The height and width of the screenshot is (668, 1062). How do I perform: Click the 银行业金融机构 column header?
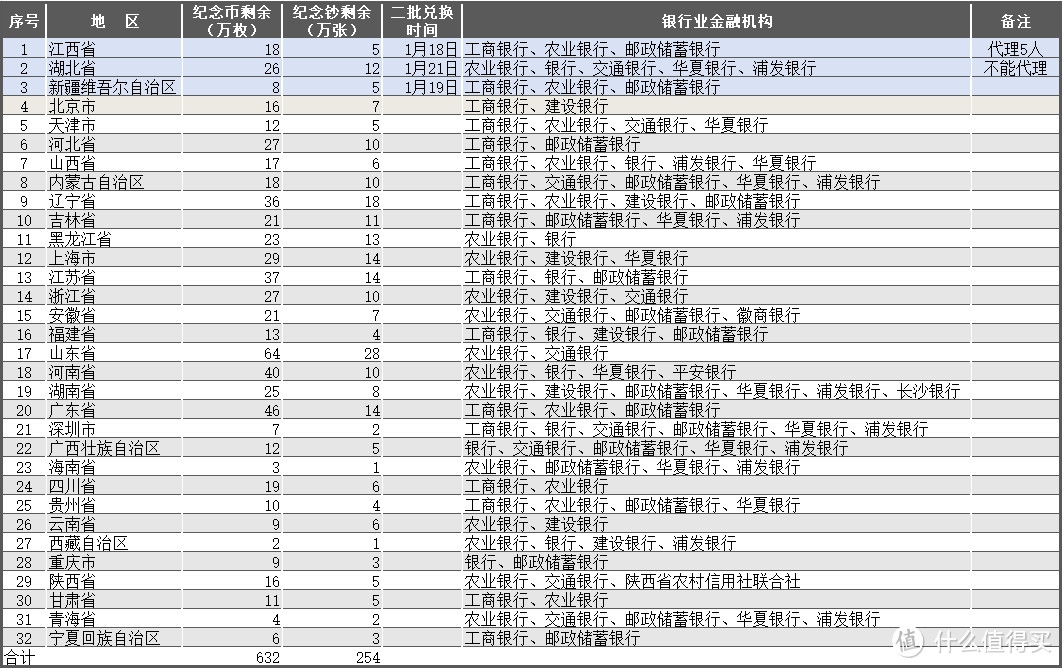tap(717, 21)
